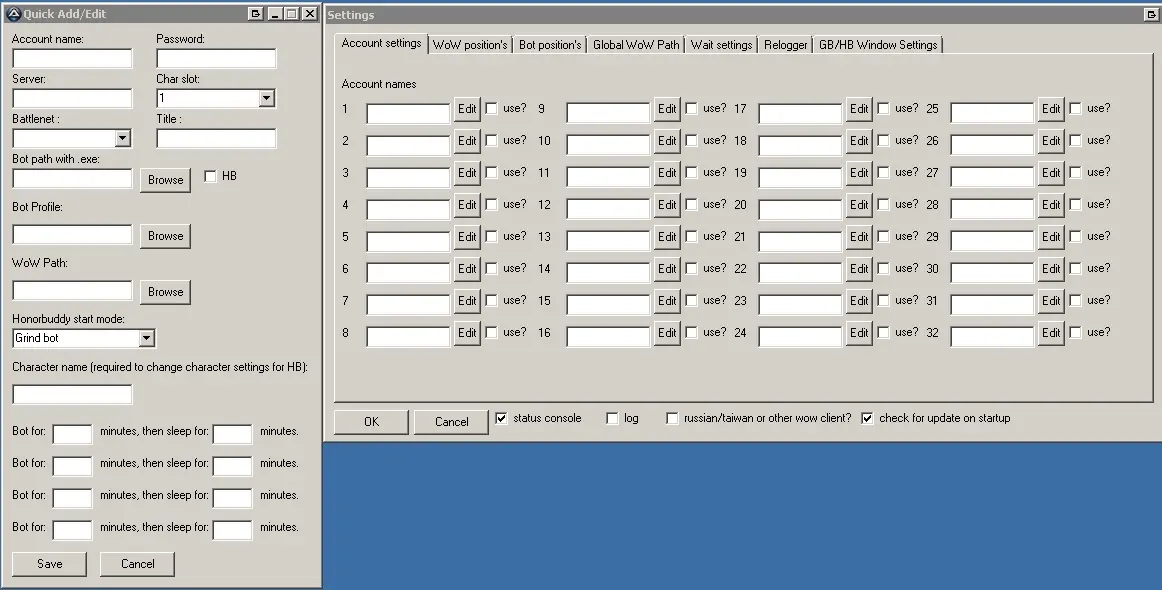Screen dimensions: 1162x590
Task: Enable the use? checkbox for account 1
Action: pos(491,109)
